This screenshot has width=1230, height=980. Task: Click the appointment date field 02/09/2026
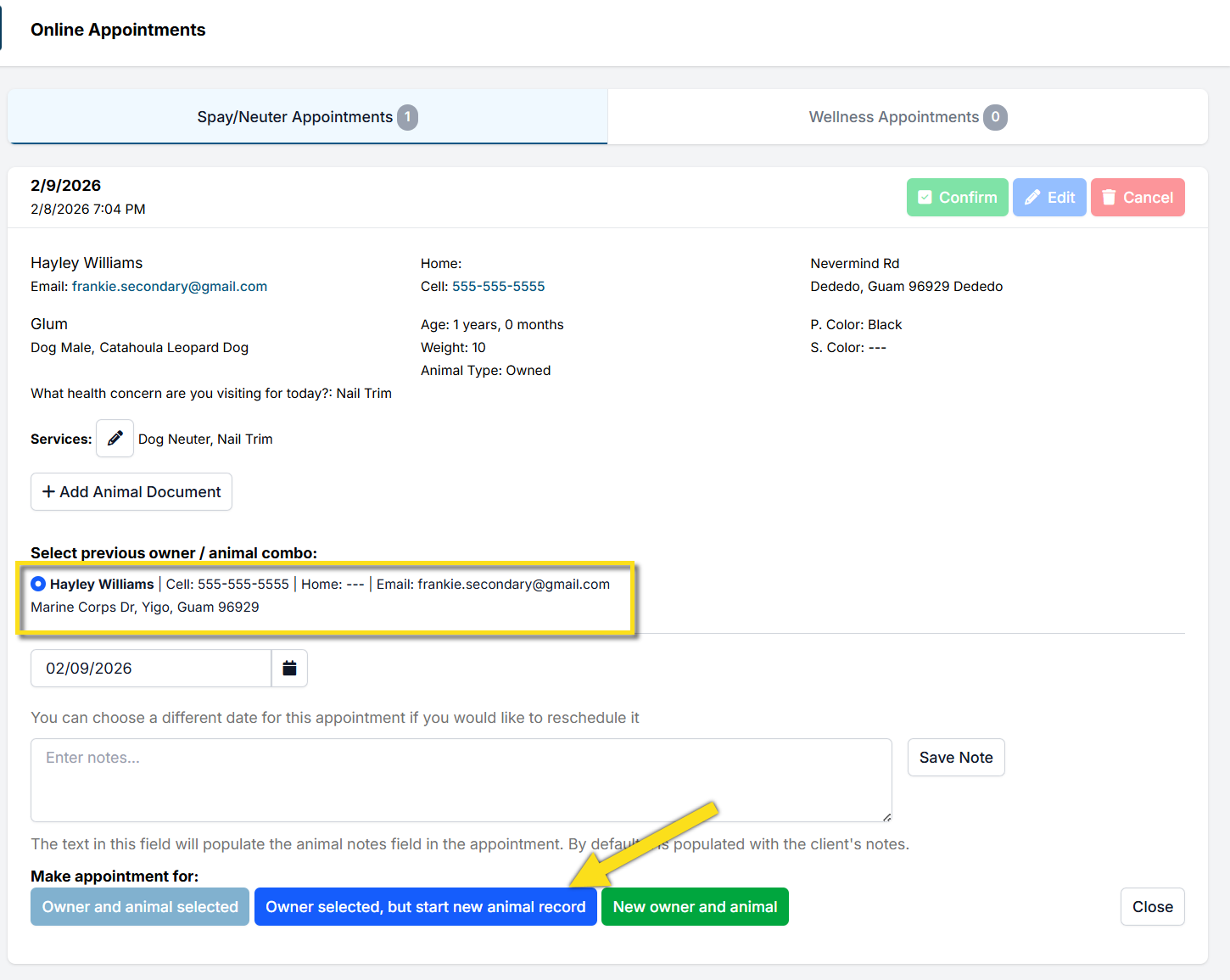pyautogui.click(x=151, y=669)
